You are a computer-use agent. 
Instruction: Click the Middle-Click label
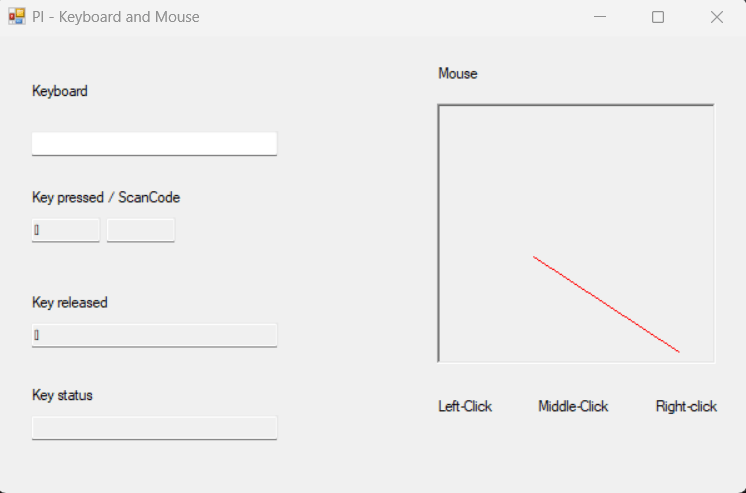point(573,406)
